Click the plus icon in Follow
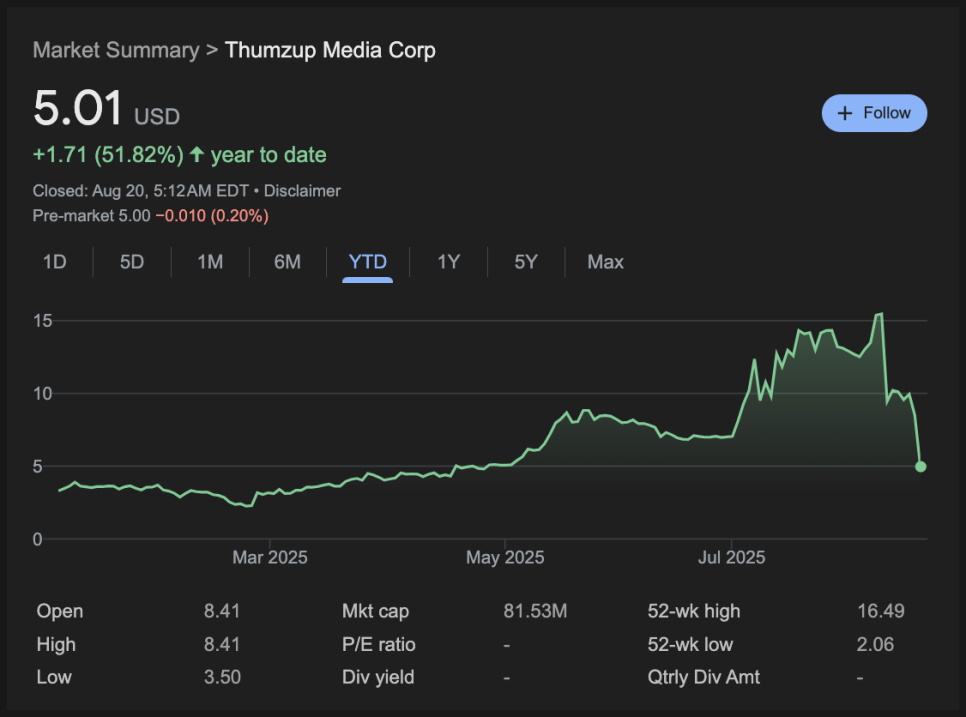 click(x=845, y=113)
